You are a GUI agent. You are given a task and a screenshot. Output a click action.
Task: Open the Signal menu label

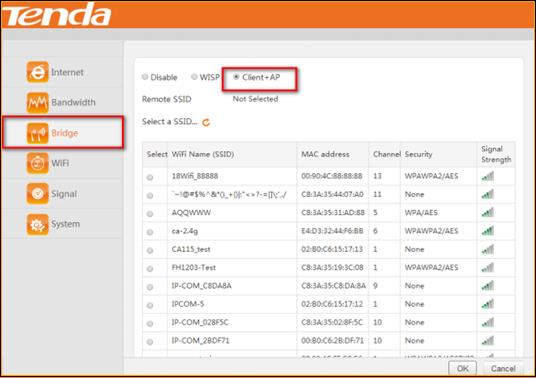point(64,194)
